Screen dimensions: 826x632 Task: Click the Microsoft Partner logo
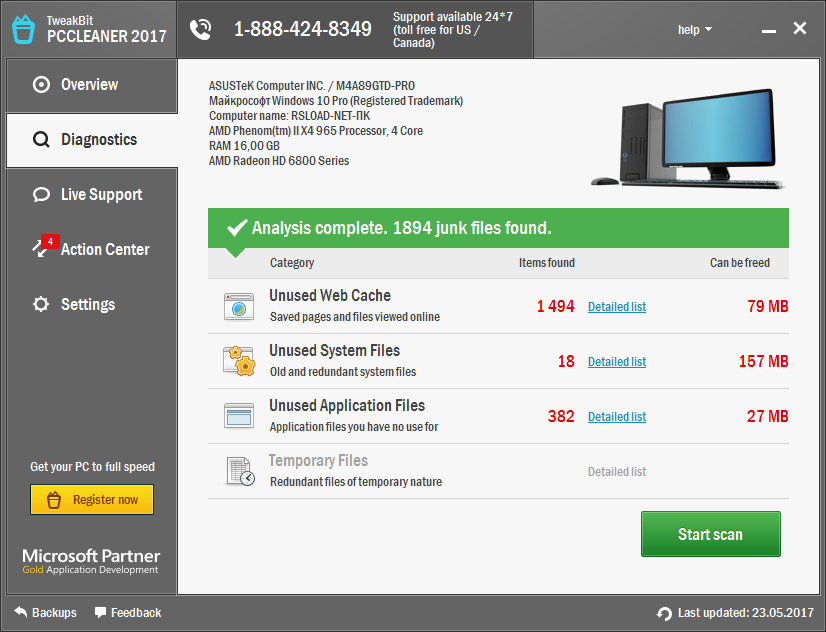(x=91, y=561)
